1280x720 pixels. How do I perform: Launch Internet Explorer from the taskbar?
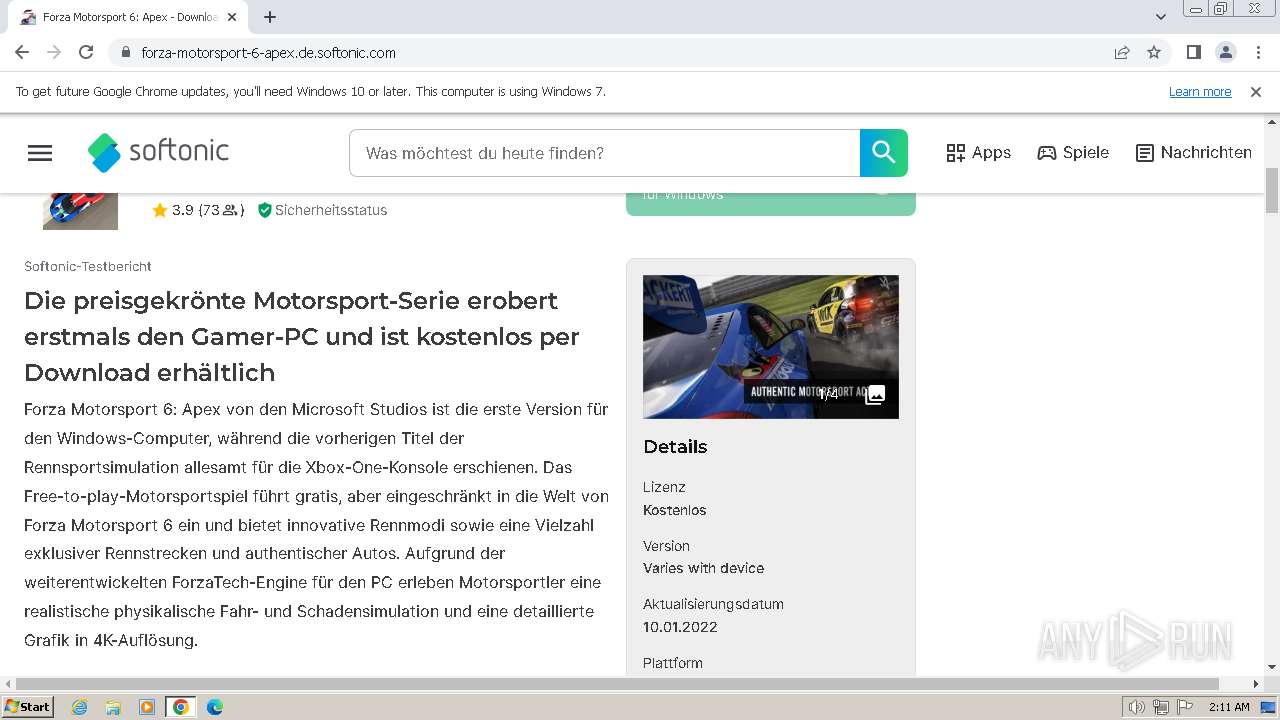(x=80, y=707)
